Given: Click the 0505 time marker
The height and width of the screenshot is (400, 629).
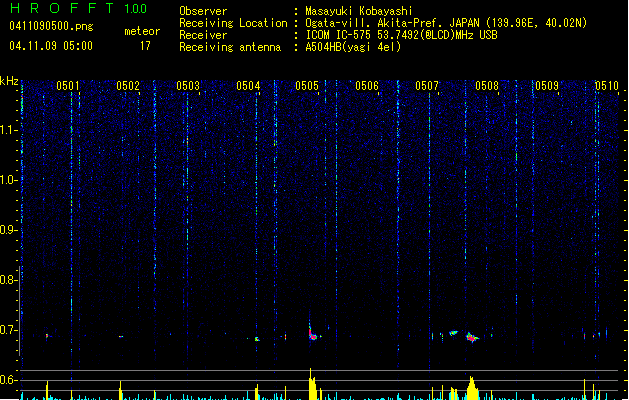Looking at the screenshot, I should tap(307, 86).
